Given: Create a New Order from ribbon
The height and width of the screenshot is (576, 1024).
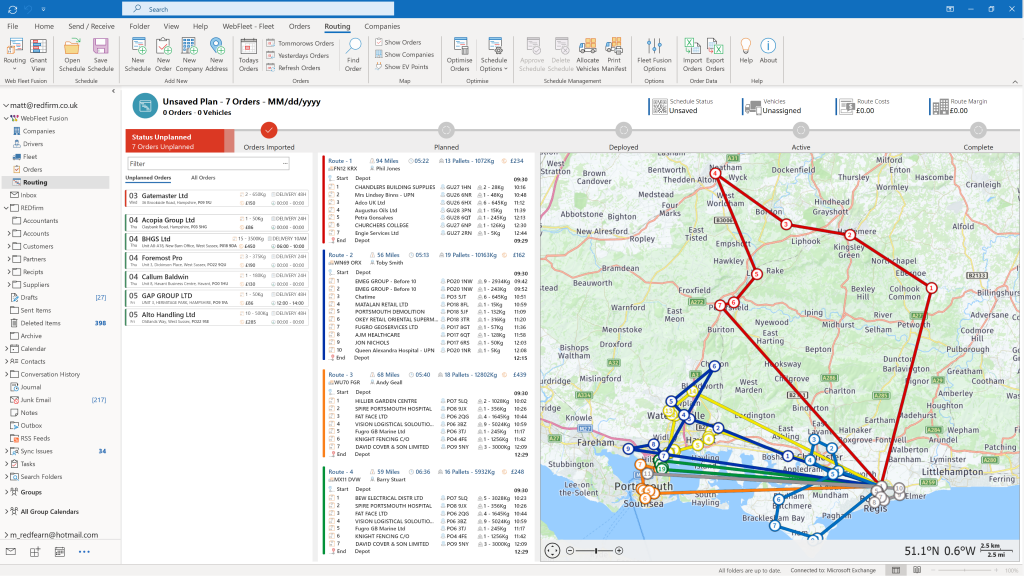Looking at the screenshot, I should click(164, 46).
